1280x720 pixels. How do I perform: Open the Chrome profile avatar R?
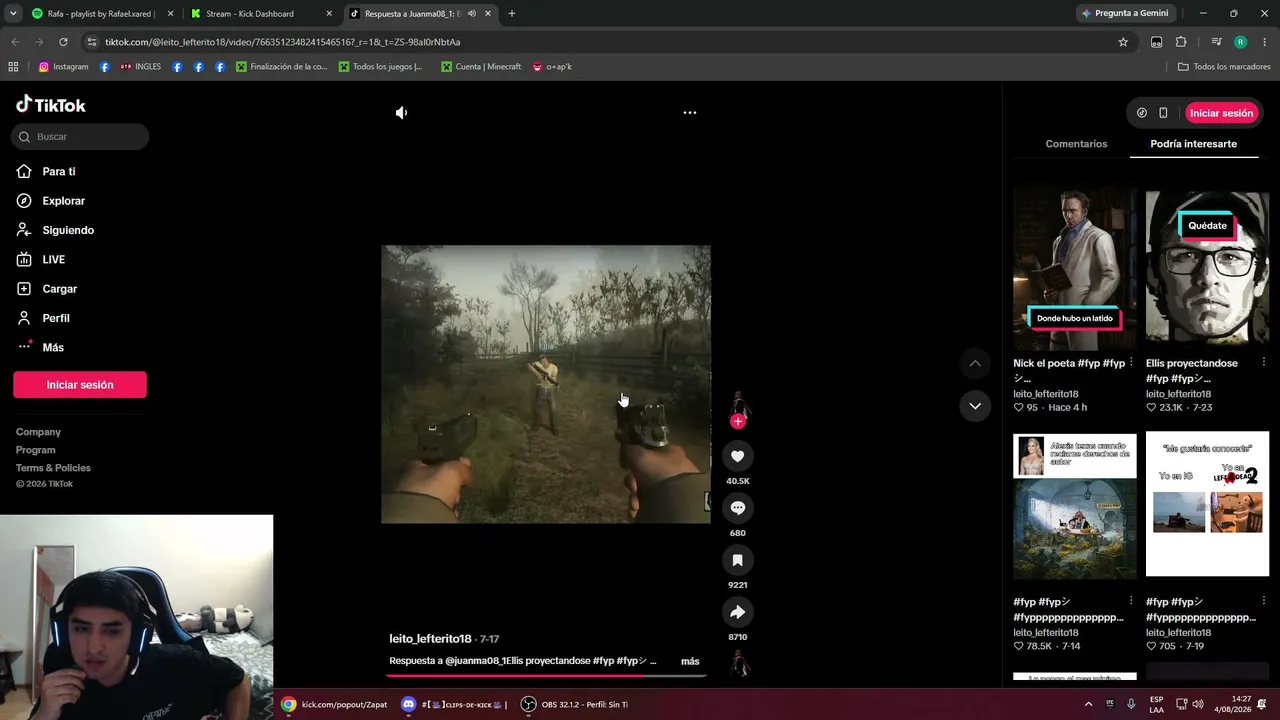(x=1240, y=42)
